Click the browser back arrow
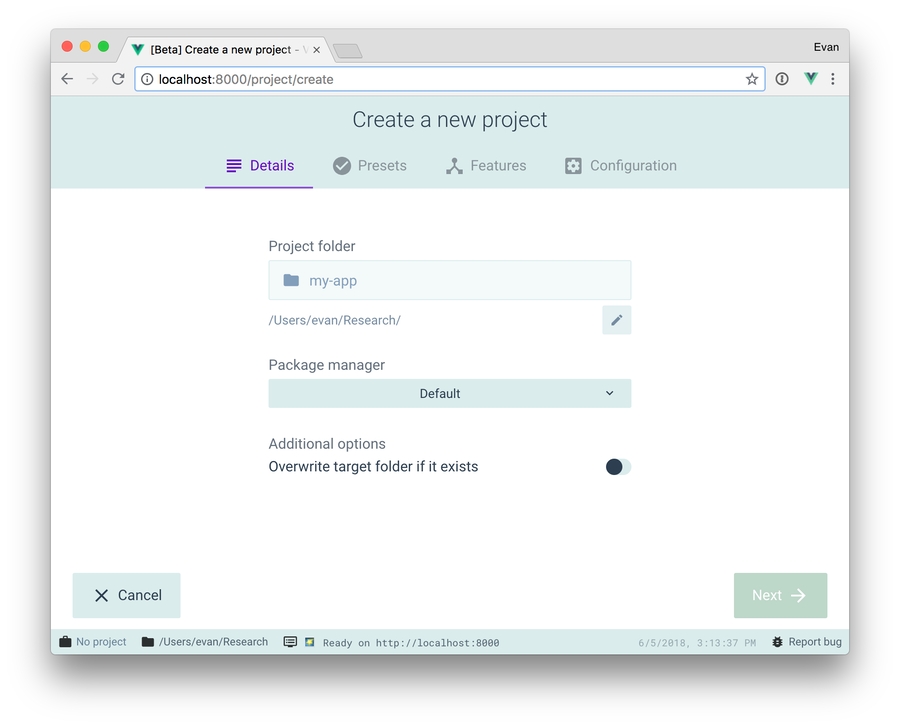This screenshot has width=900, height=727. point(67,79)
